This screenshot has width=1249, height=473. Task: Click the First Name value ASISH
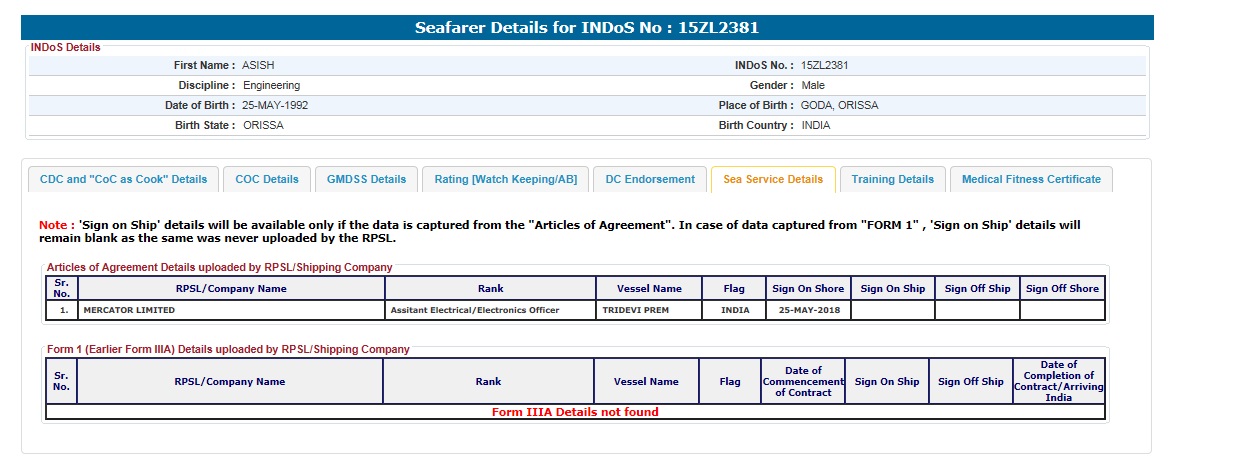tap(258, 66)
